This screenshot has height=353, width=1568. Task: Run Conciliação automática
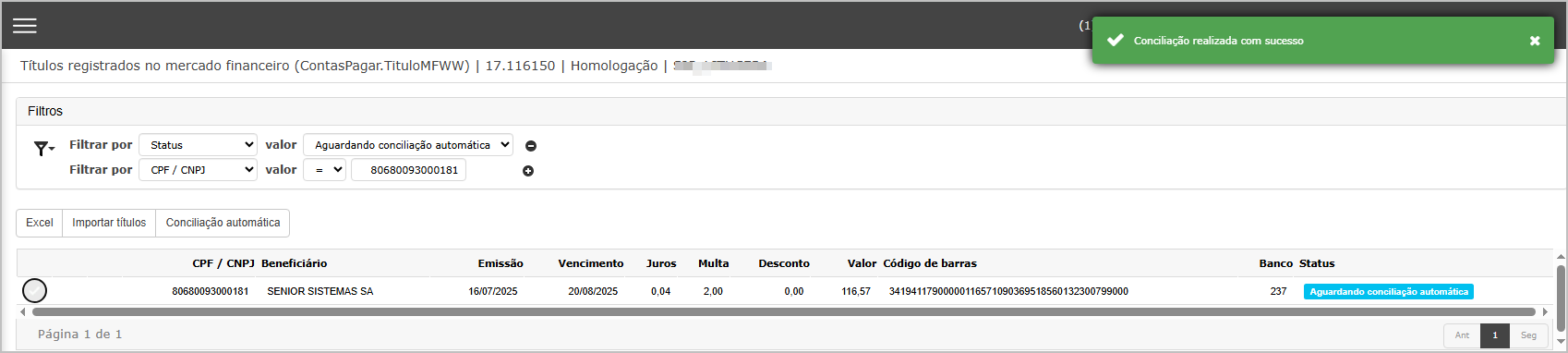point(223,223)
